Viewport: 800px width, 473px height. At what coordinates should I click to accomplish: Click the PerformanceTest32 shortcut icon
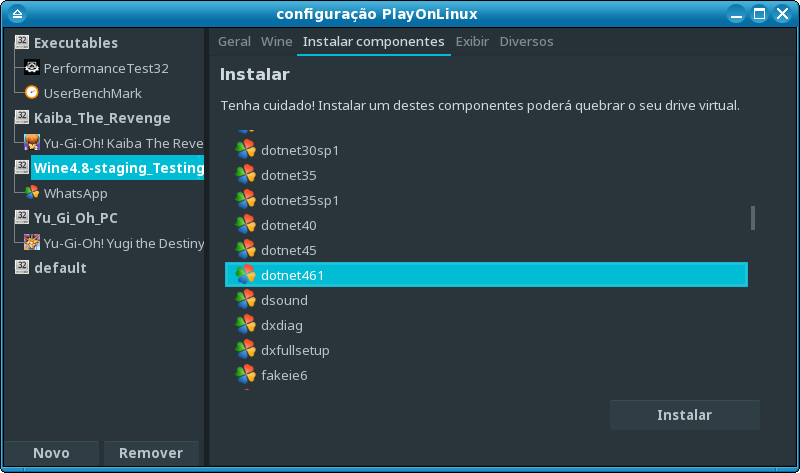pyautogui.click(x=32, y=68)
